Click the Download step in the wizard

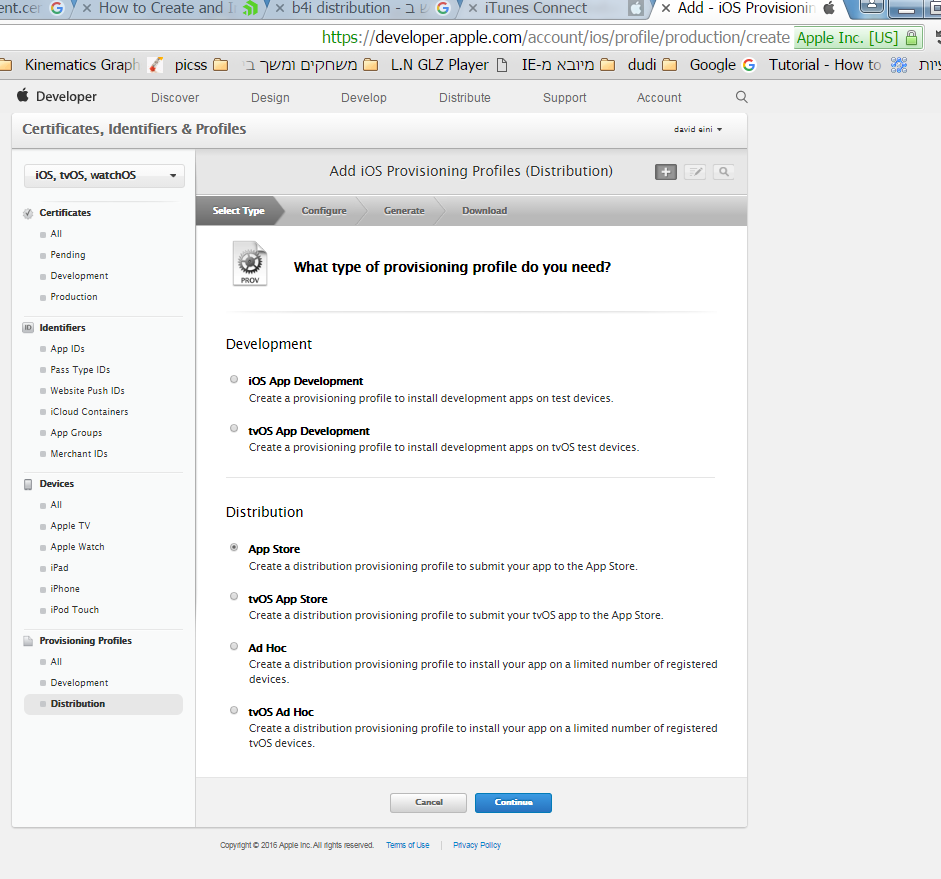click(x=484, y=211)
